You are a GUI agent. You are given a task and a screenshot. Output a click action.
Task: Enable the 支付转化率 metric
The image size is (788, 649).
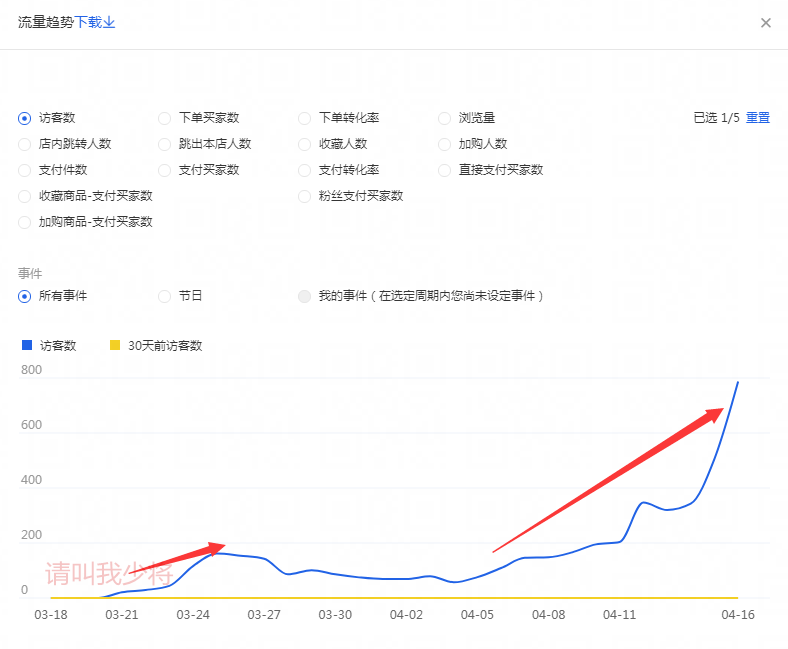305,170
